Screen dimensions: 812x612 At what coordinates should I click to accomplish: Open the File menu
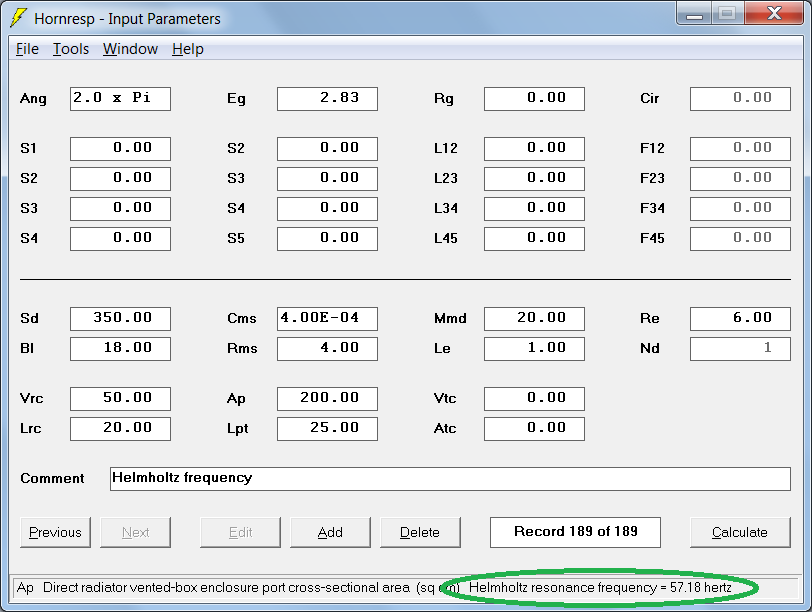[x=27, y=49]
